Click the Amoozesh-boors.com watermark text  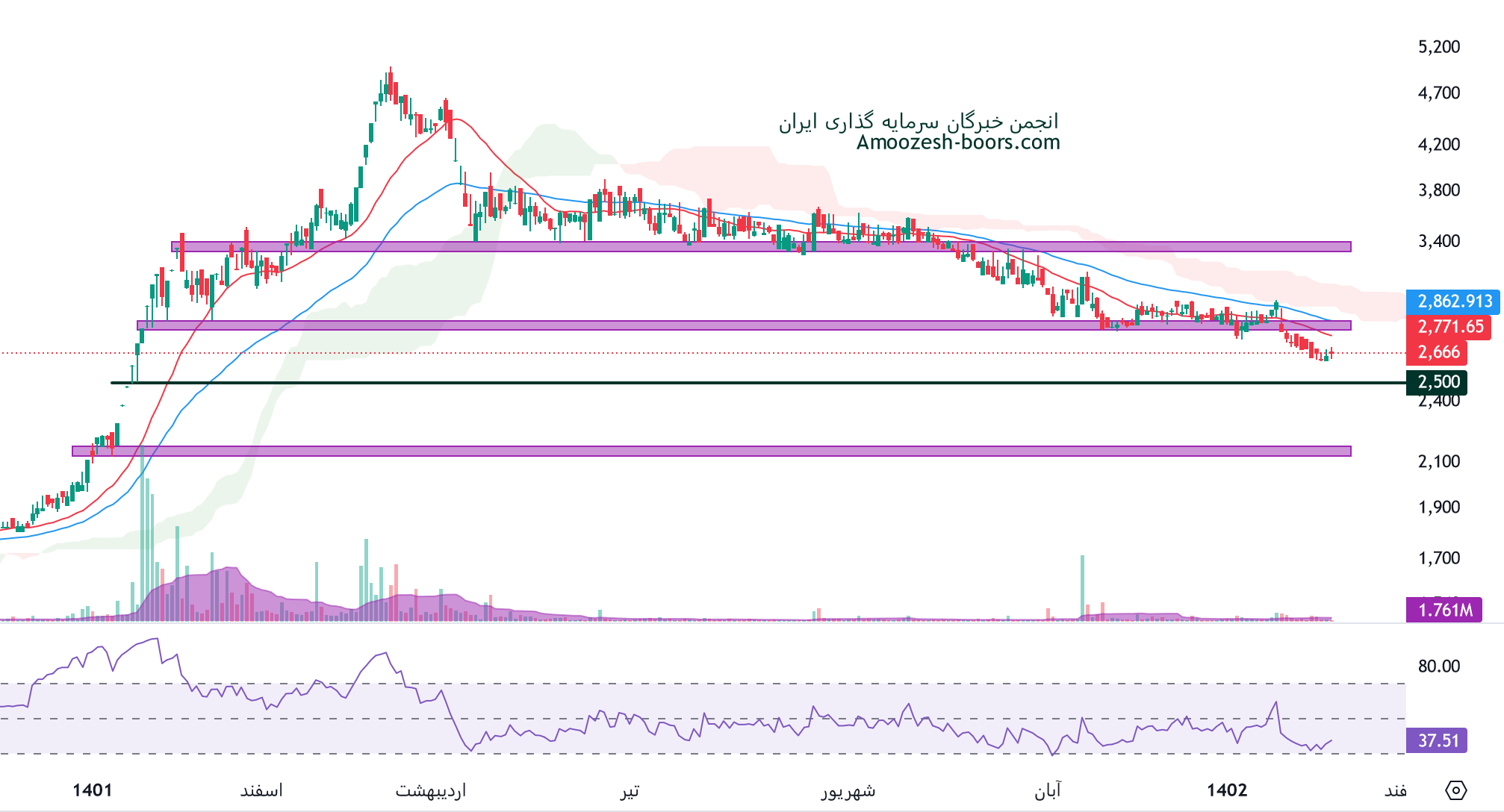(958, 143)
